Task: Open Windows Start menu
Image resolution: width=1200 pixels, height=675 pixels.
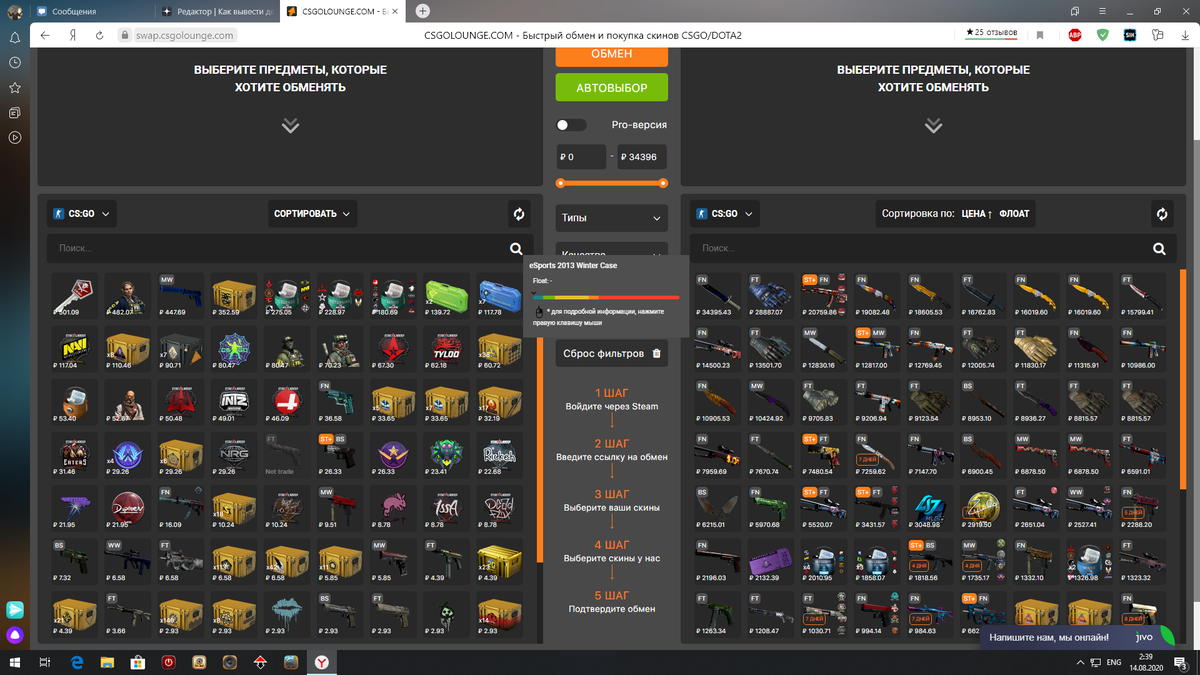Action: [15, 662]
